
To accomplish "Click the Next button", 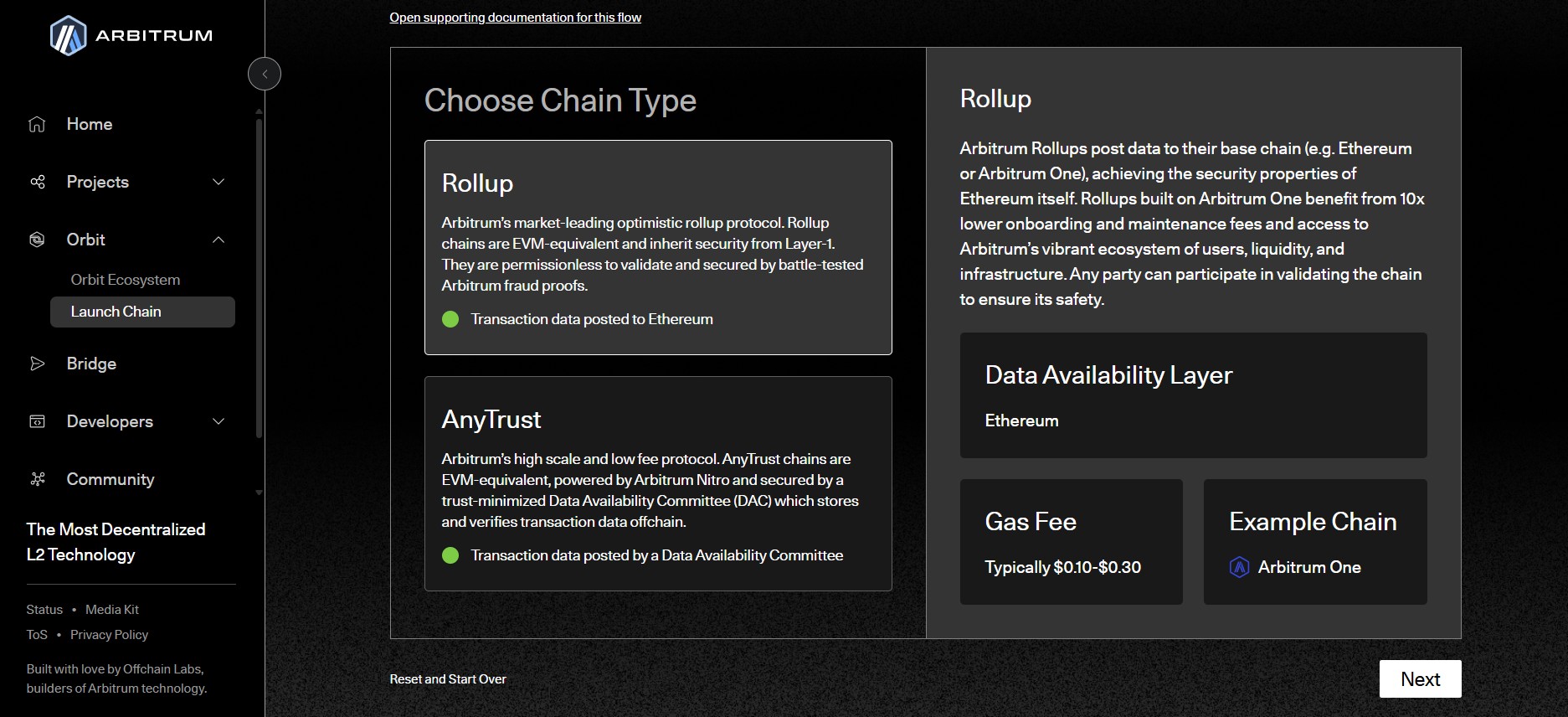I will tap(1420, 678).
